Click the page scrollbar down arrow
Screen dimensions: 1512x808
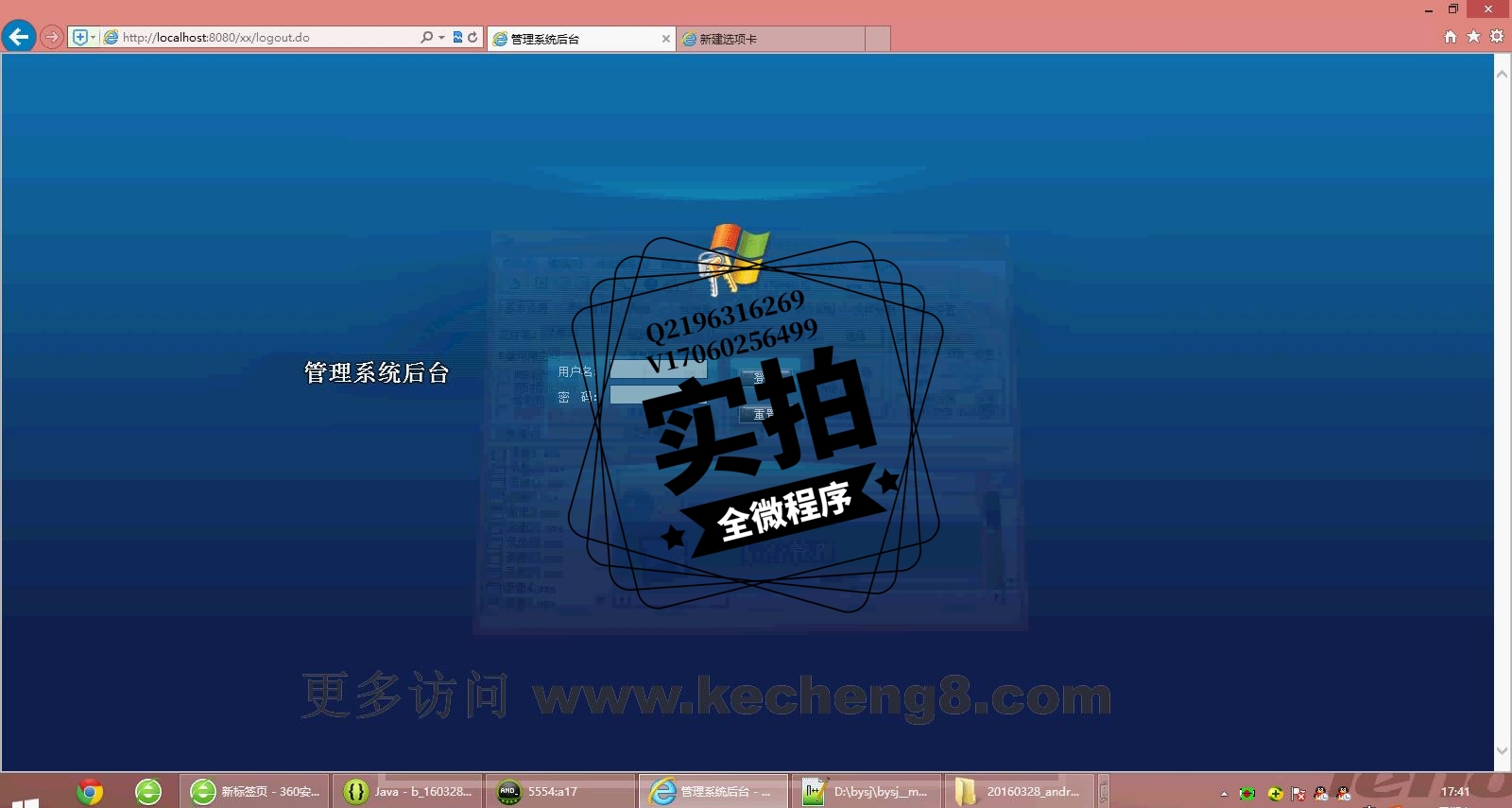(1502, 750)
